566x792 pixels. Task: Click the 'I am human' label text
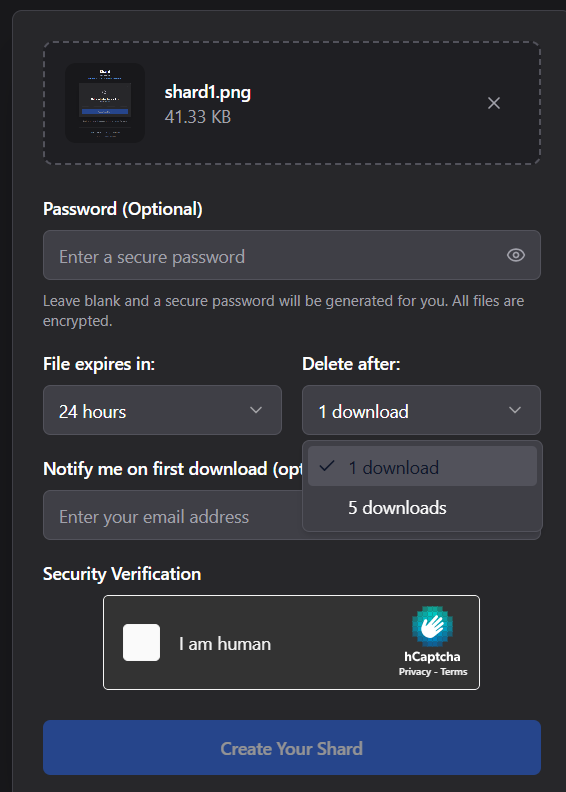click(x=225, y=644)
